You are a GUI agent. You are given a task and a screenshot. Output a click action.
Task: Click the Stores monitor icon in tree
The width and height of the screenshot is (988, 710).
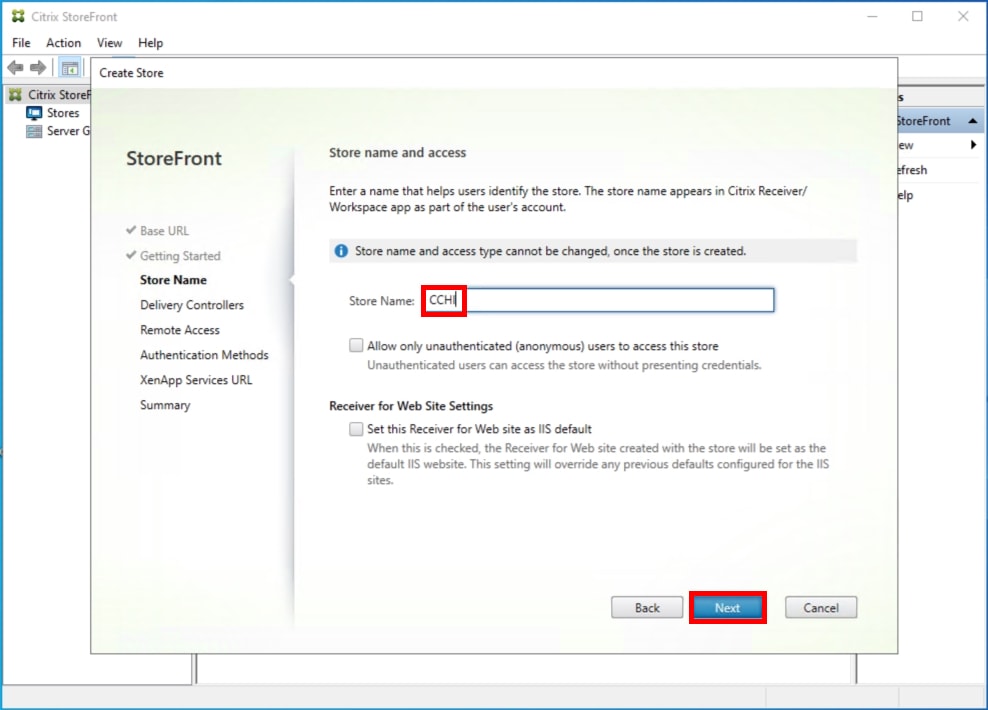pyautogui.click(x=34, y=113)
